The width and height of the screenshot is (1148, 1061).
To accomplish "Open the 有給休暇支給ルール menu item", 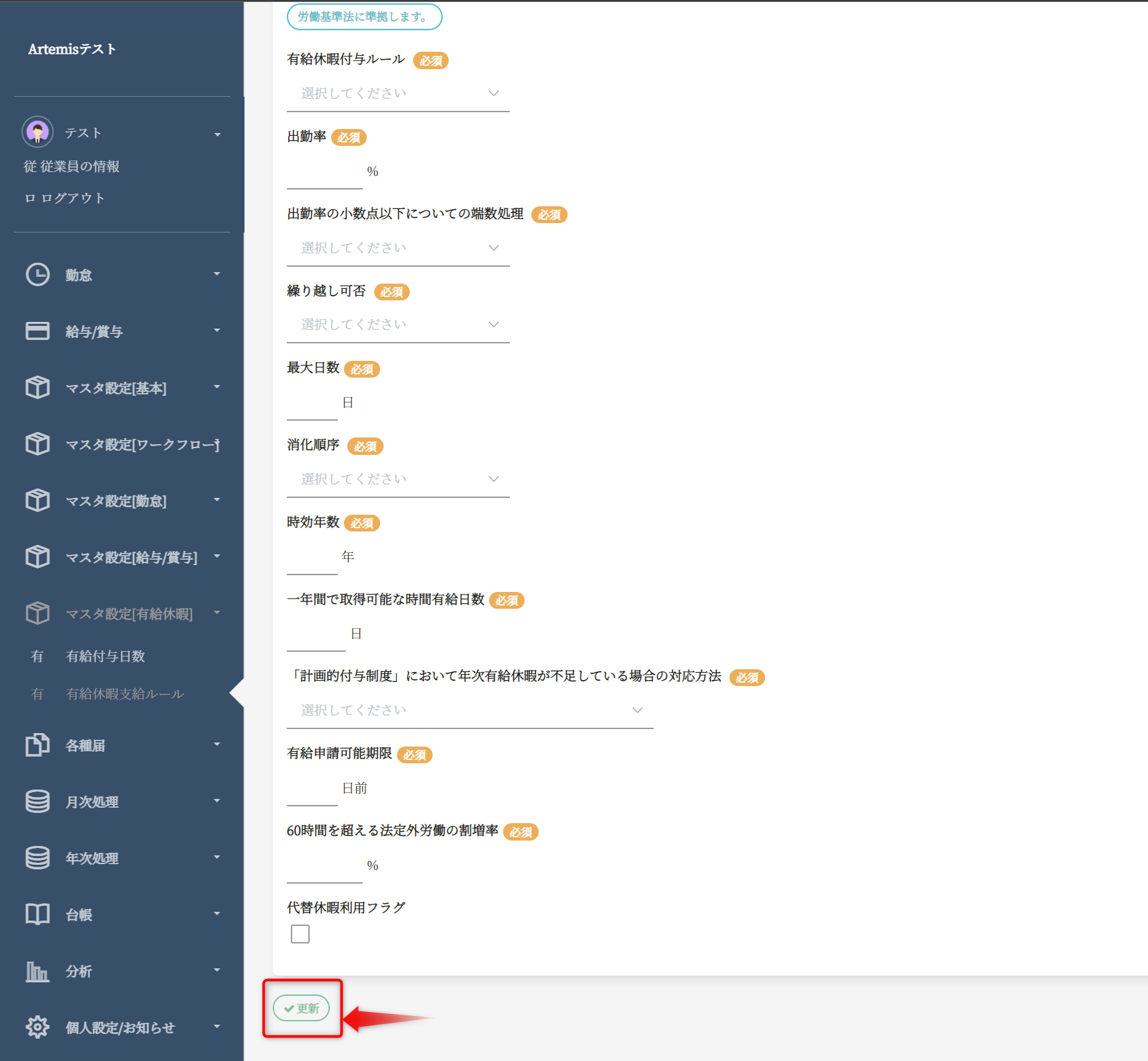I will coord(125,694).
